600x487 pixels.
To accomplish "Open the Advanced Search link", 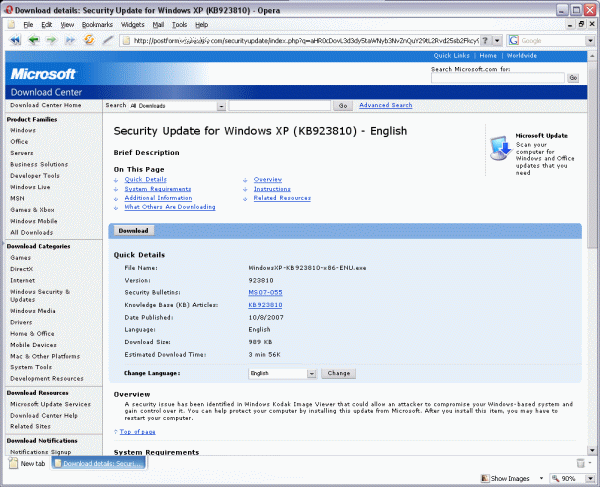I will 386,105.
